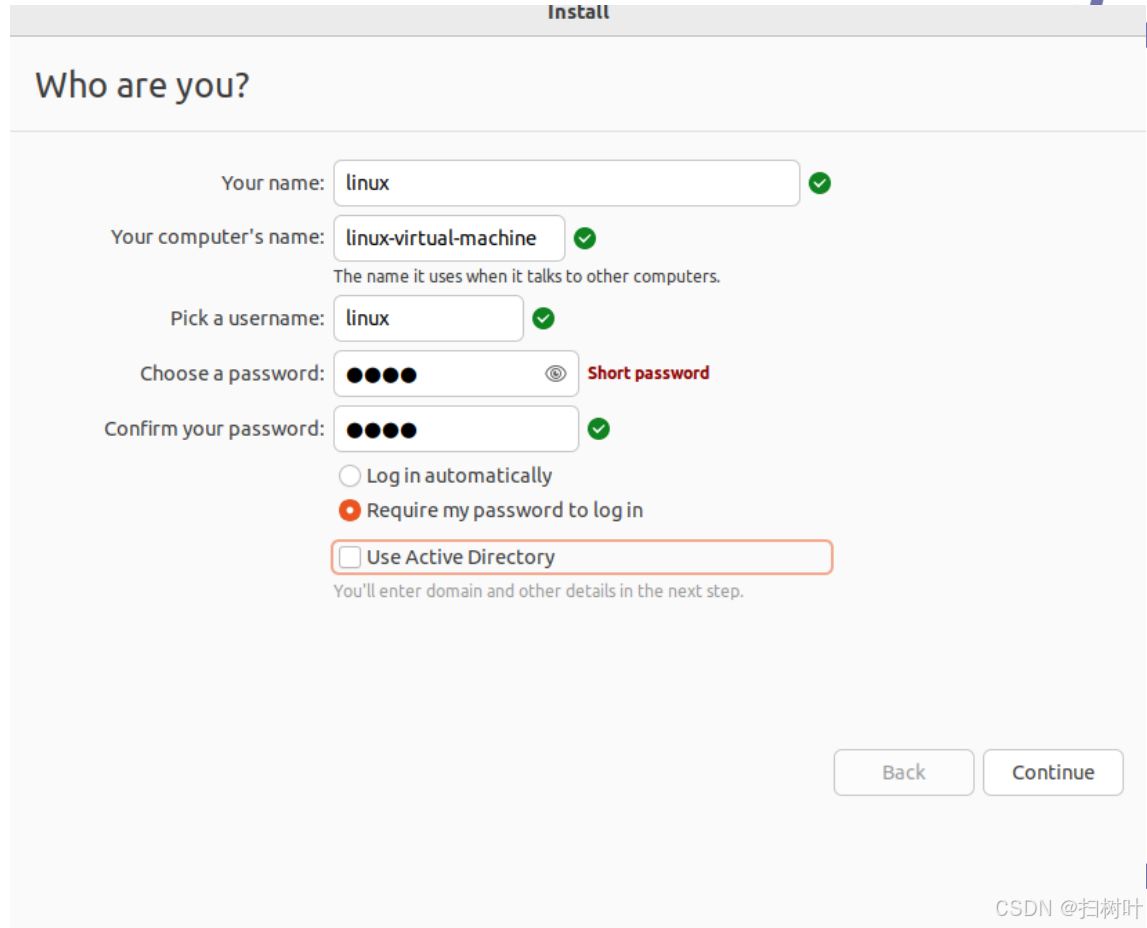Click the 'Choose a password:' label
This screenshot has height=928, width=1147.
[x=233, y=374]
